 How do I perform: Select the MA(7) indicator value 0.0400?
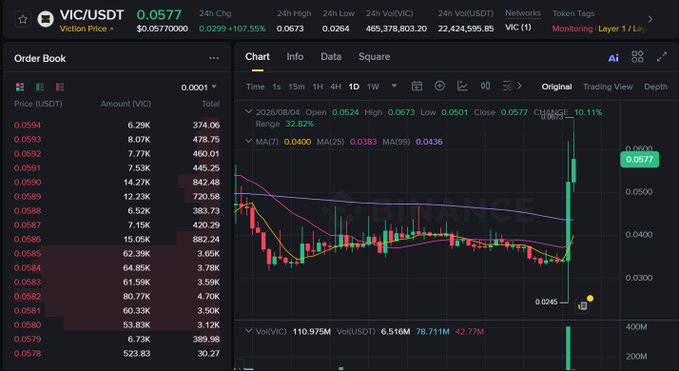297,142
